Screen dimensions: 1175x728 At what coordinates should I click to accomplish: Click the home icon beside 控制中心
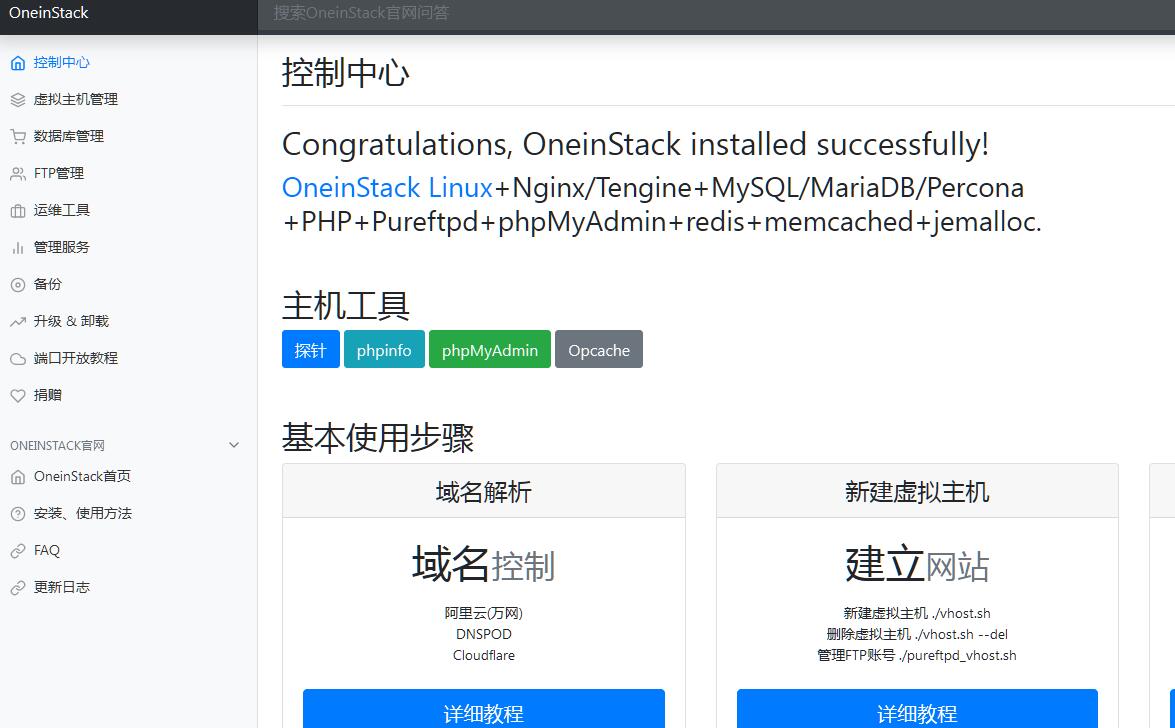[17, 63]
